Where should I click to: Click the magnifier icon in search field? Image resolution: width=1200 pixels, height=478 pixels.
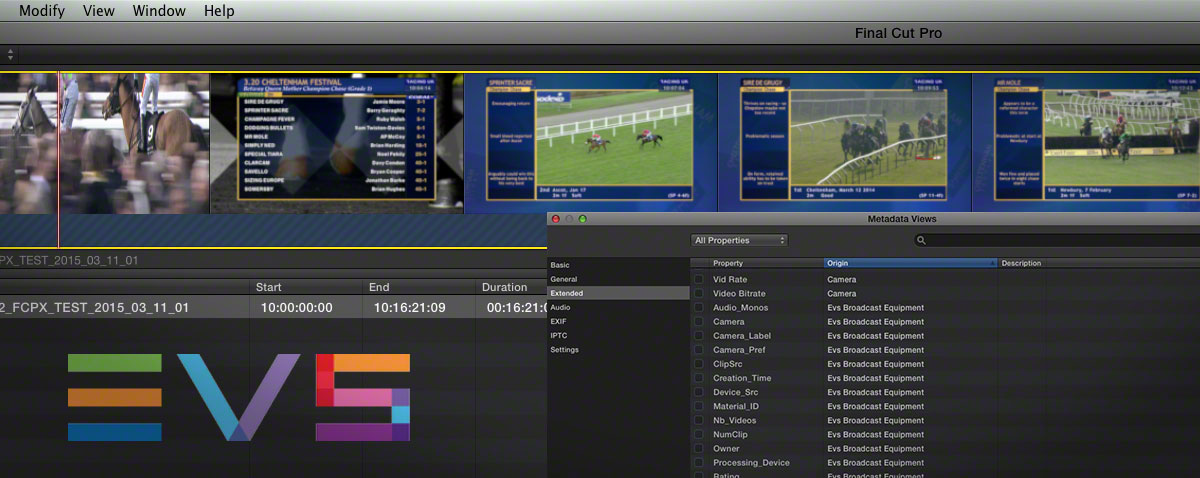921,241
